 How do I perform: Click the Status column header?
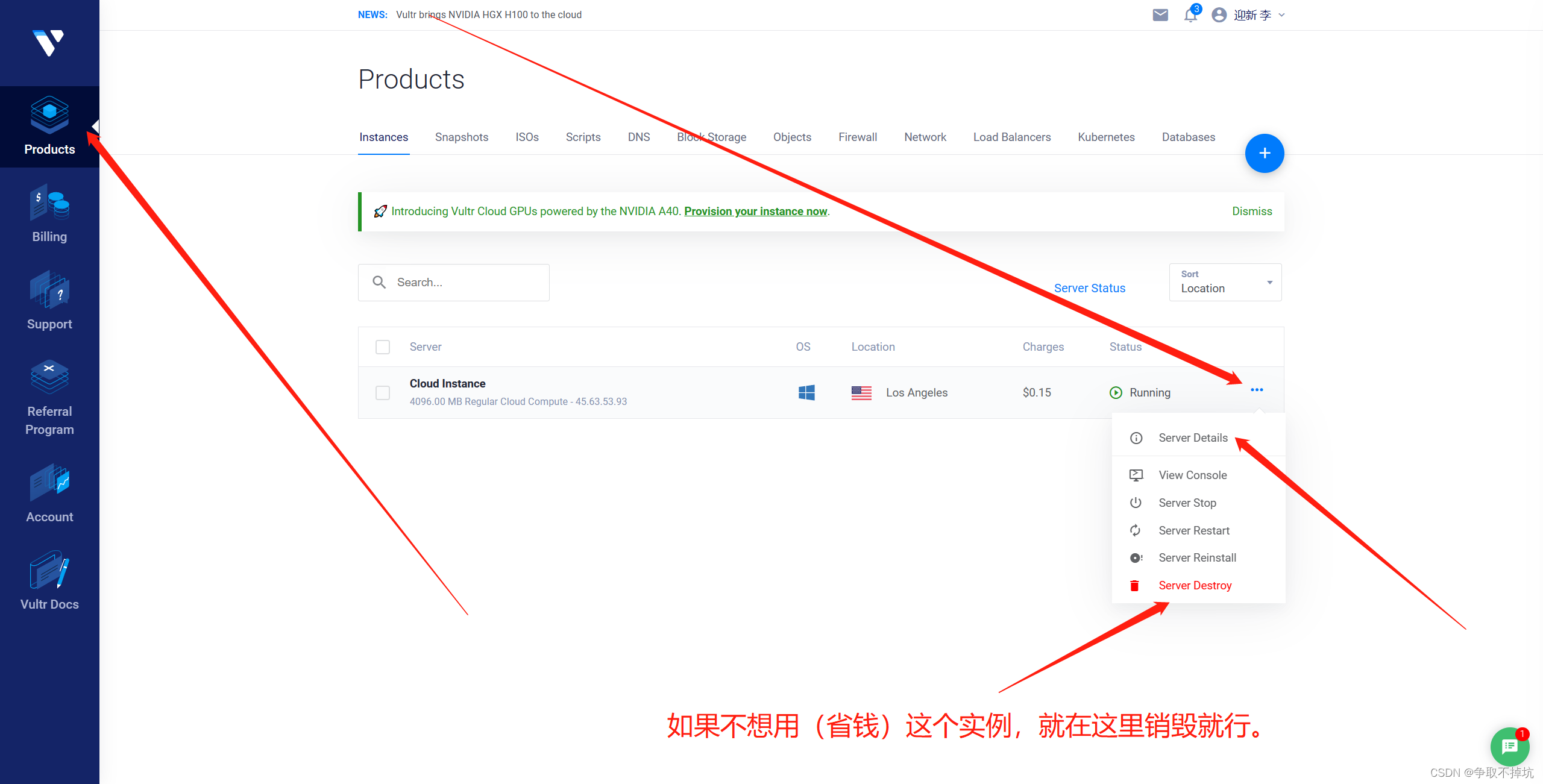[x=1125, y=347]
